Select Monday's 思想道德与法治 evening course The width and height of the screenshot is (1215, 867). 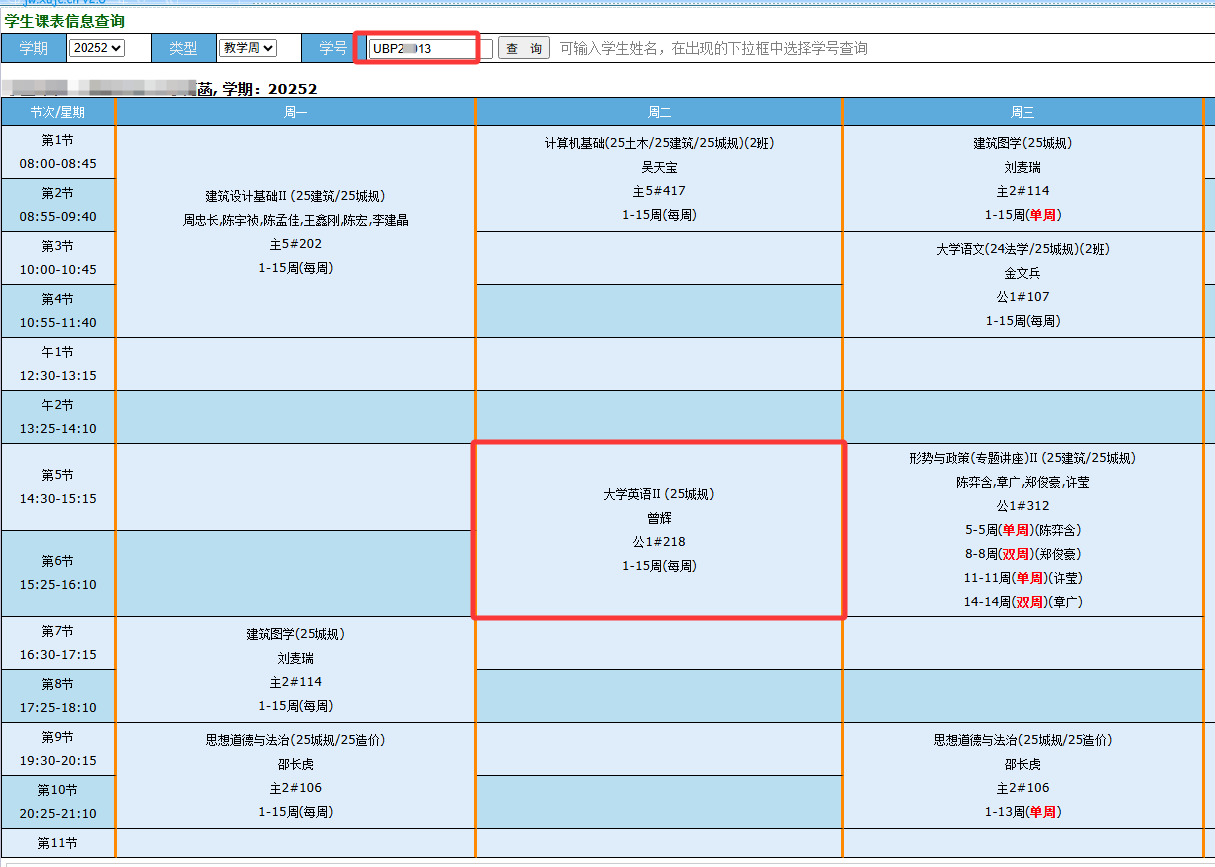point(296,775)
